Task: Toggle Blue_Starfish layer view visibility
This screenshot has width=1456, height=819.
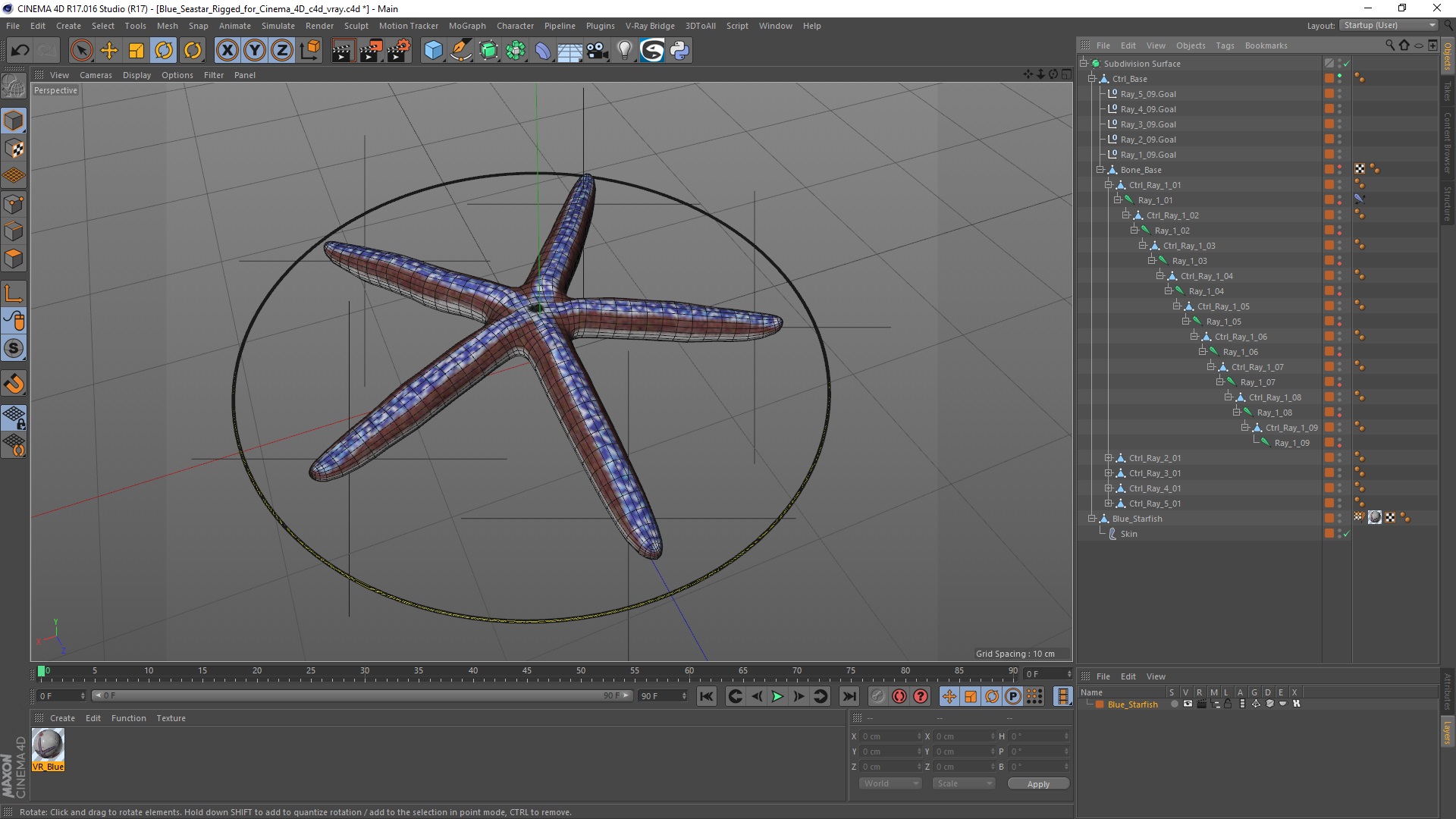Action: click(x=1188, y=704)
